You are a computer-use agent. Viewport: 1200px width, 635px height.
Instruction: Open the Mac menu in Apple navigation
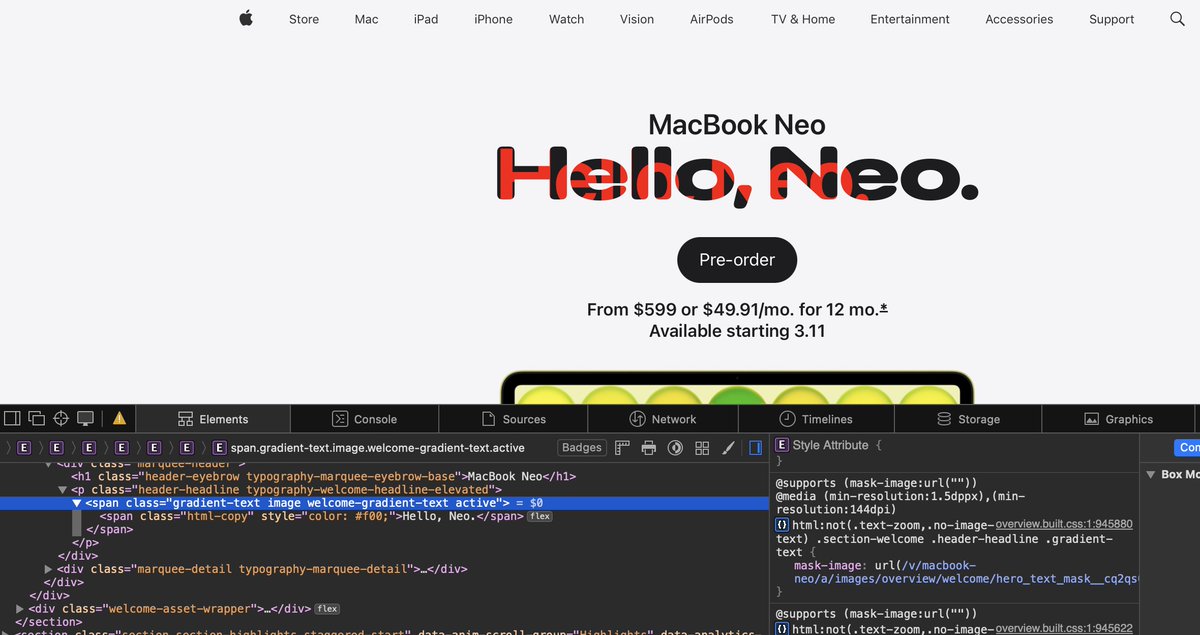coord(366,19)
